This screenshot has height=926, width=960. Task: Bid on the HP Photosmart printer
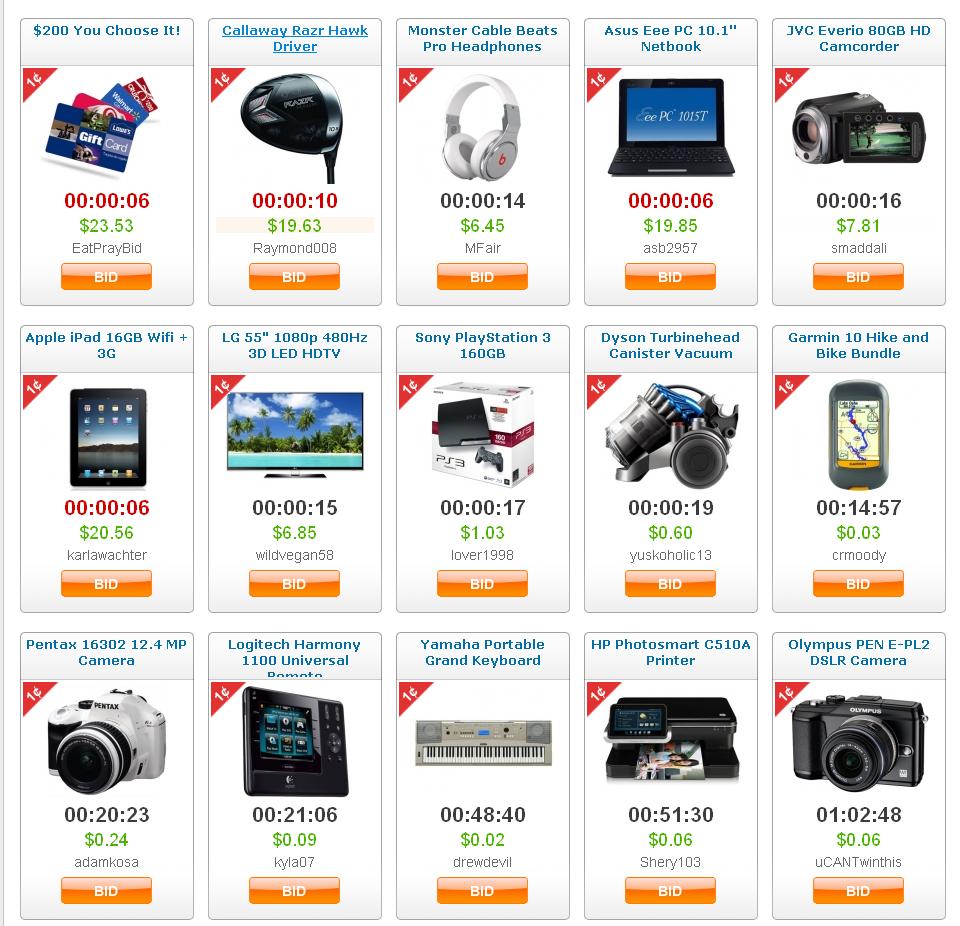click(x=670, y=890)
